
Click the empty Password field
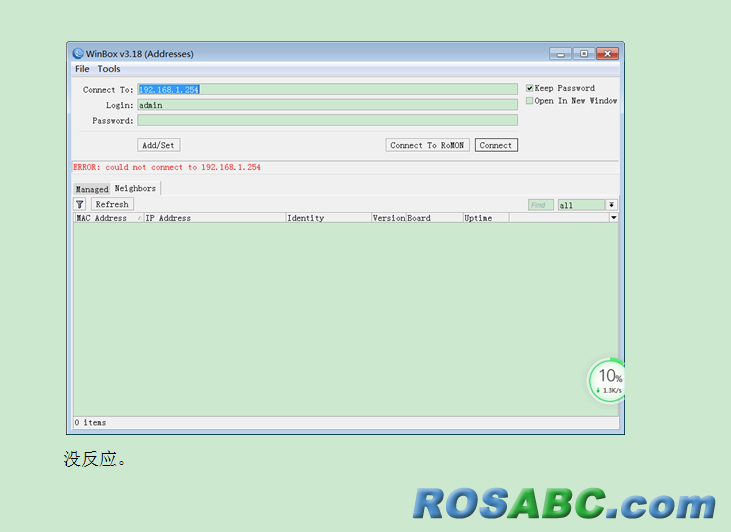tap(327, 120)
